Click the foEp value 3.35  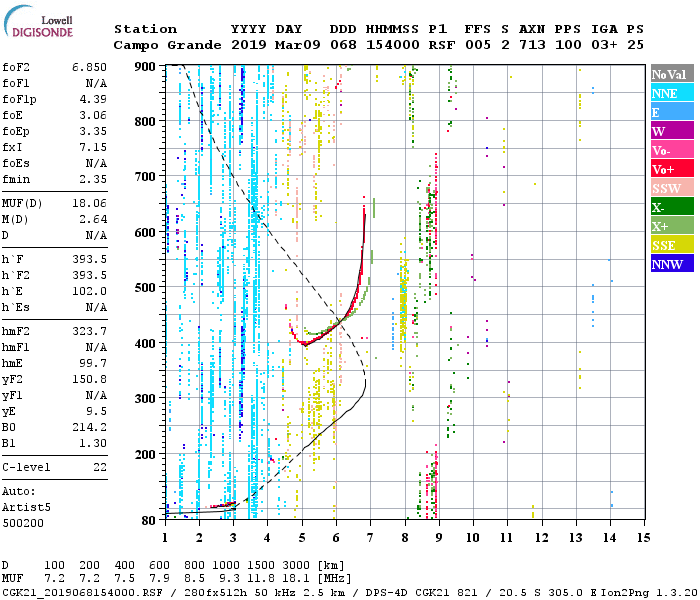pyautogui.click(x=93, y=131)
